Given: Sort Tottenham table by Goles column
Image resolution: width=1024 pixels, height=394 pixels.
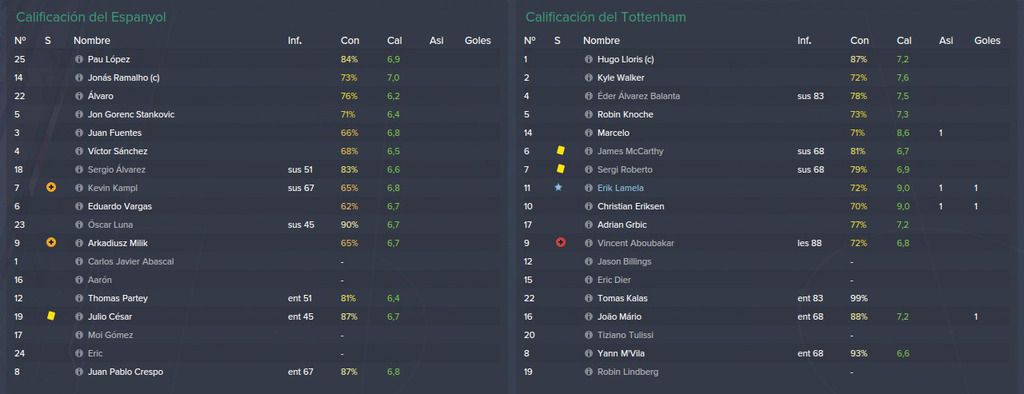Looking at the screenshot, I should [x=987, y=41].
